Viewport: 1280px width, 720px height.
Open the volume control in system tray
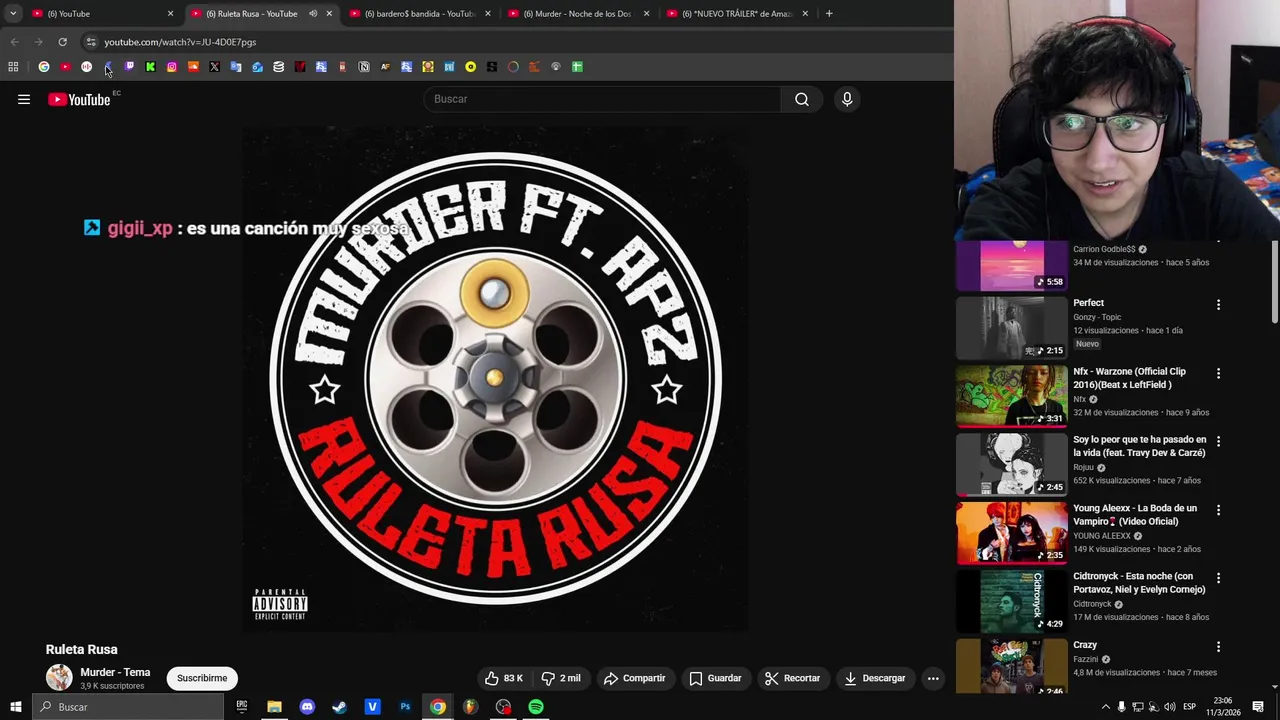(x=1170, y=707)
